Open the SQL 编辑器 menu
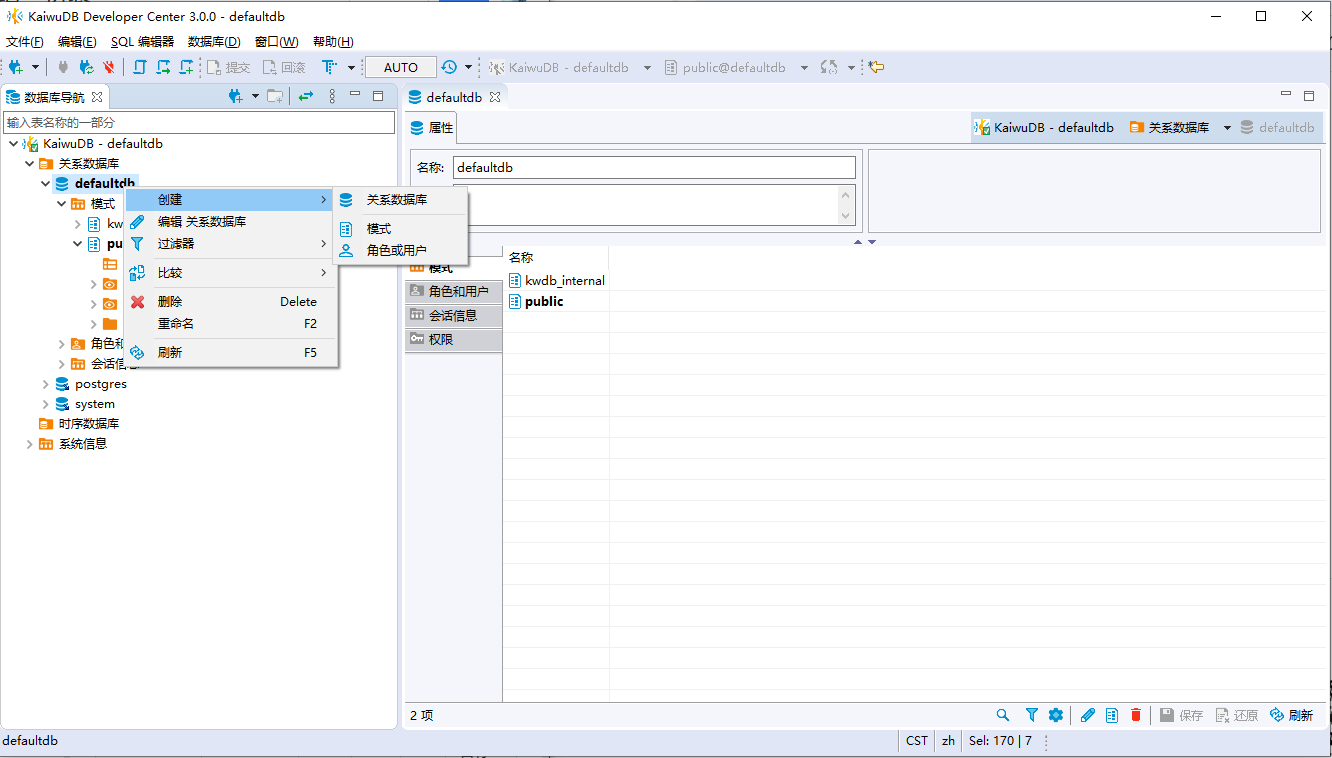1332x758 pixels. pyautogui.click(x=142, y=42)
